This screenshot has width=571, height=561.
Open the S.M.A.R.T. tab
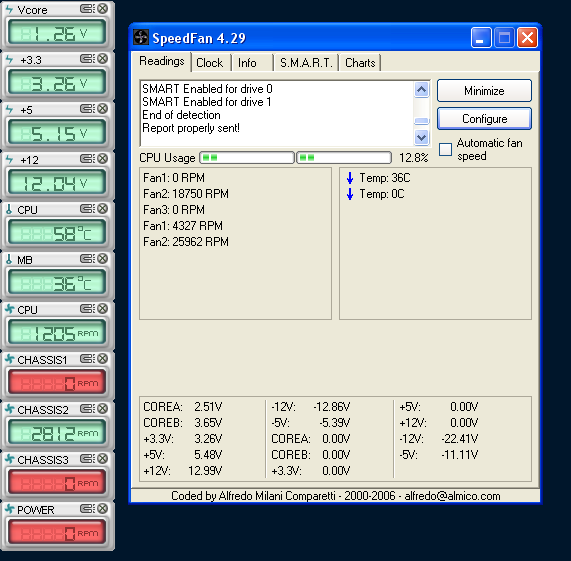(306, 63)
